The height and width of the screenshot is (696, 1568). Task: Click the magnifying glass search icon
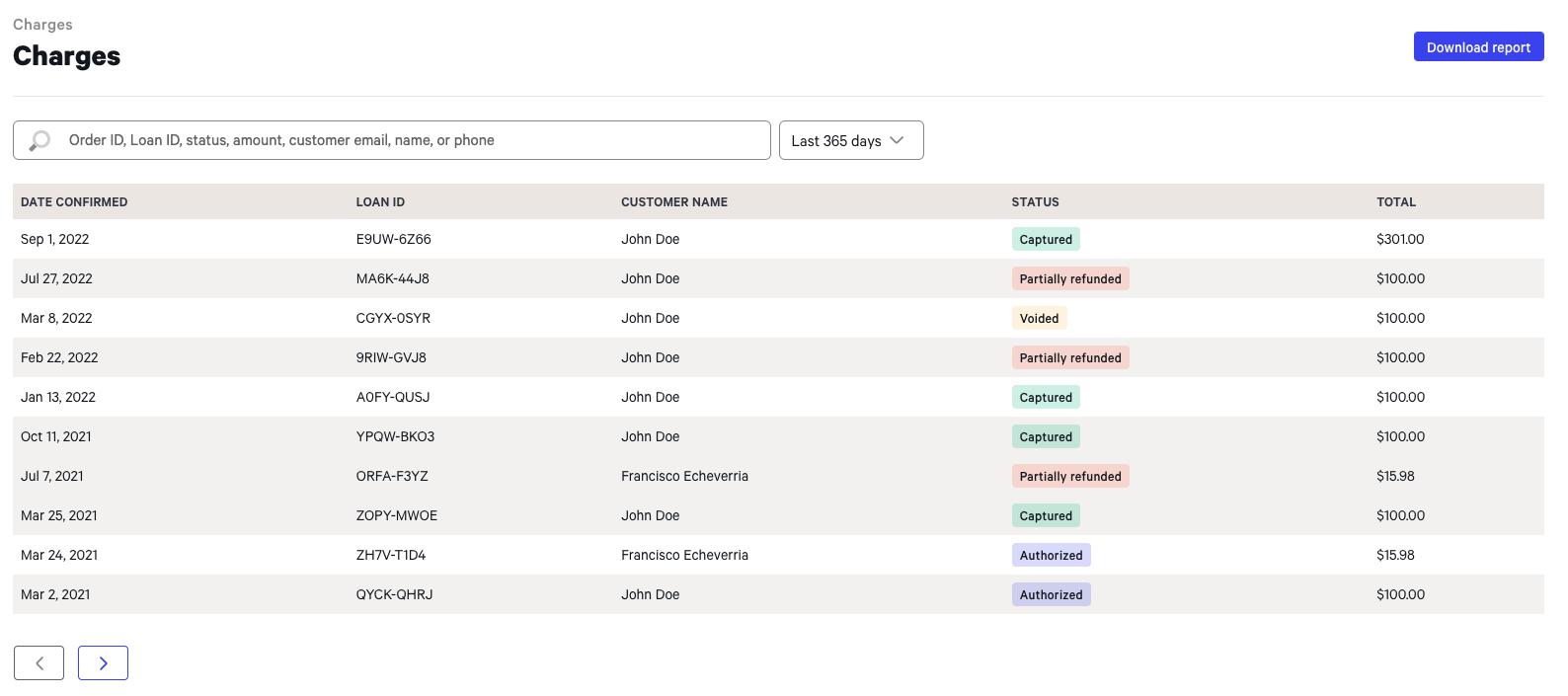click(x=39, y=140)
